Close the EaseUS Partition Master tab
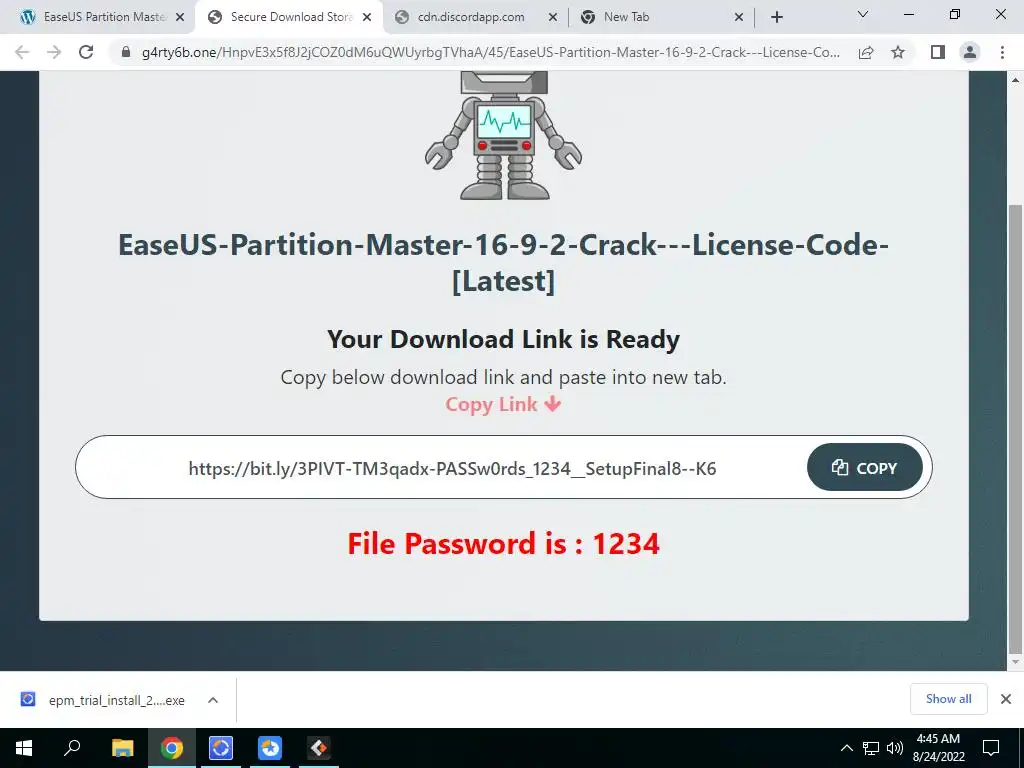The image size is (1024, 768). pos(180,18)
